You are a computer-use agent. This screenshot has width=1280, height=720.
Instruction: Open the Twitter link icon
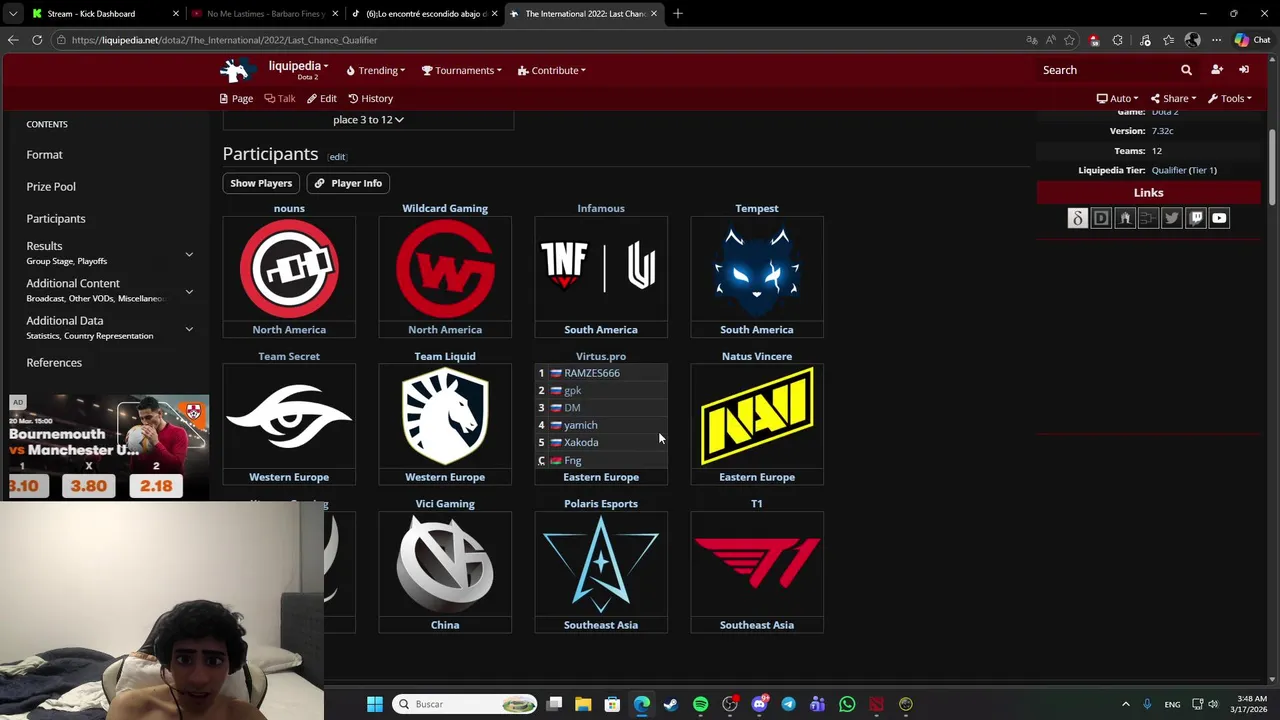1172,218
